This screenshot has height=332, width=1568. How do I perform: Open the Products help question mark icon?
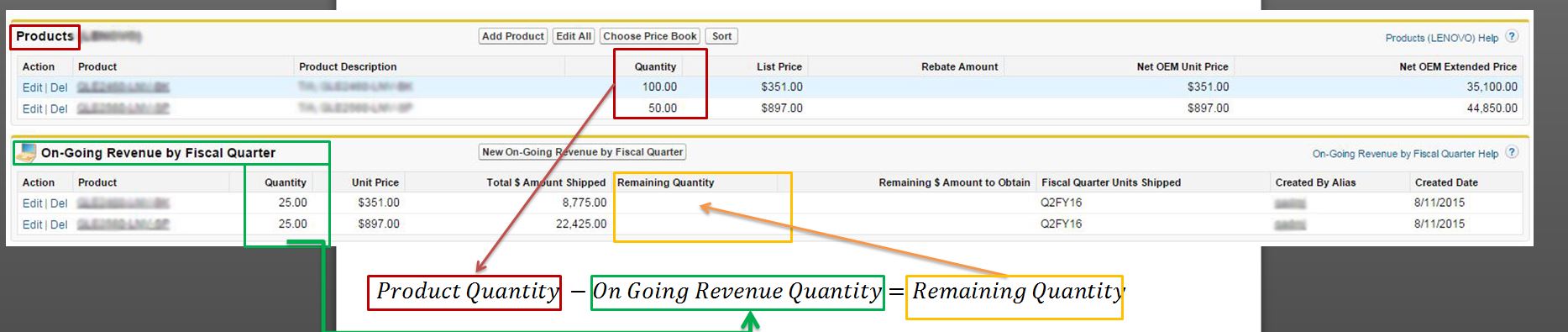1512,37
